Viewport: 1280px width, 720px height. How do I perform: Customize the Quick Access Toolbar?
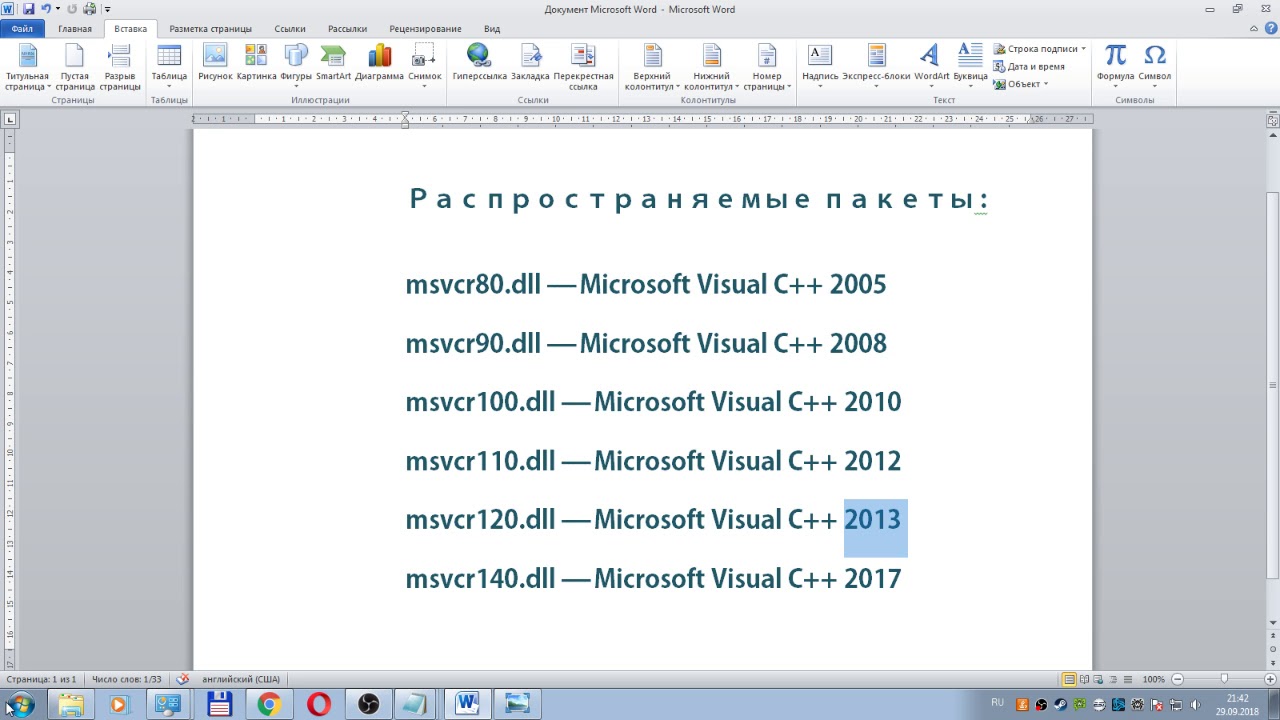[107, 9]
